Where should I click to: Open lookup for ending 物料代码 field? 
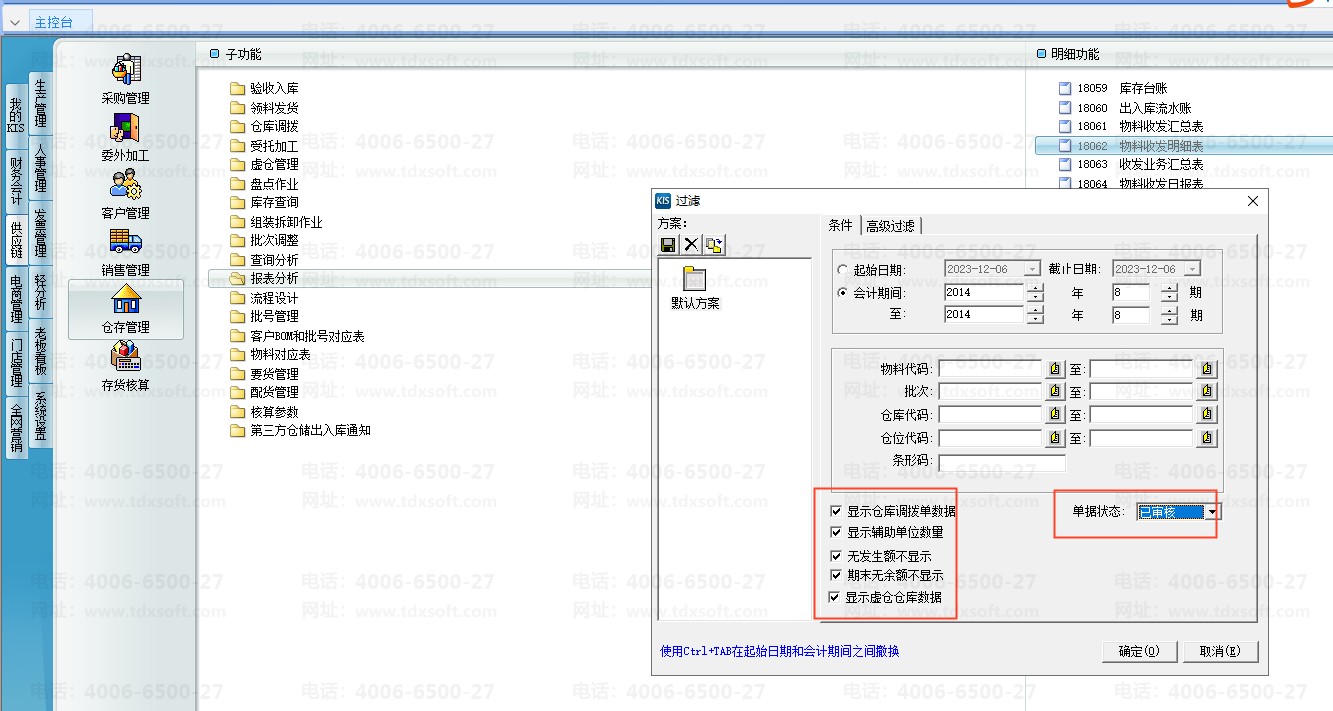(1207, 369)
